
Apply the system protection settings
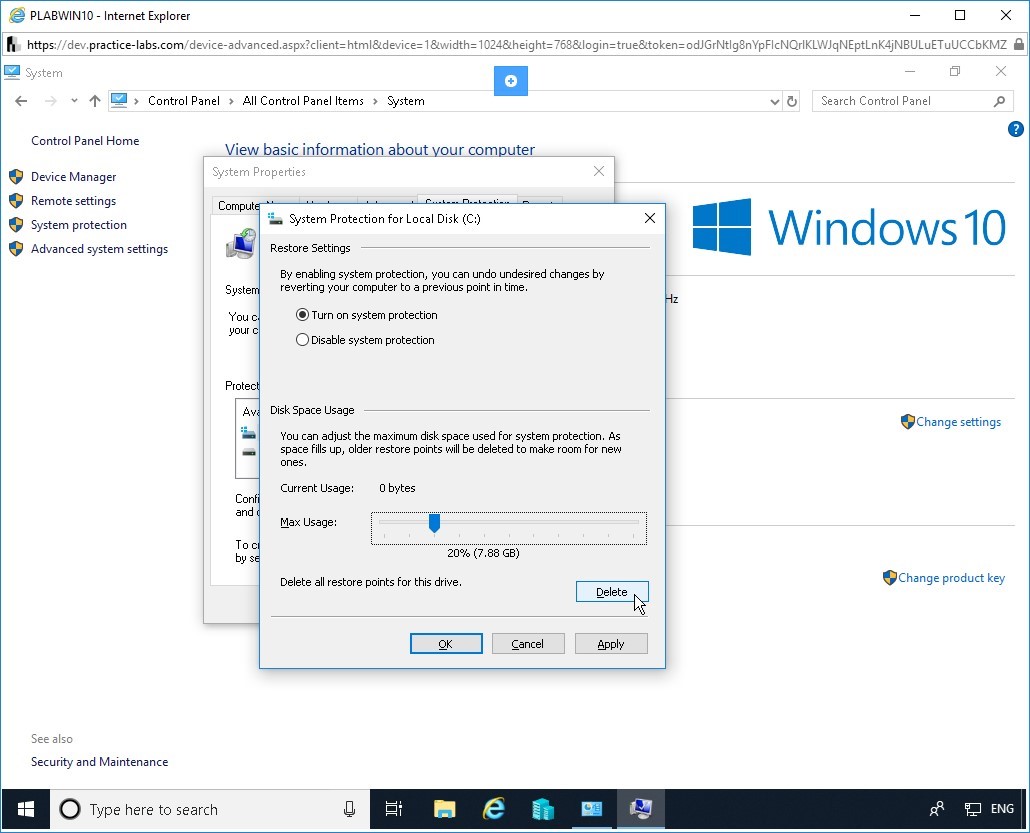click(611, 644)
